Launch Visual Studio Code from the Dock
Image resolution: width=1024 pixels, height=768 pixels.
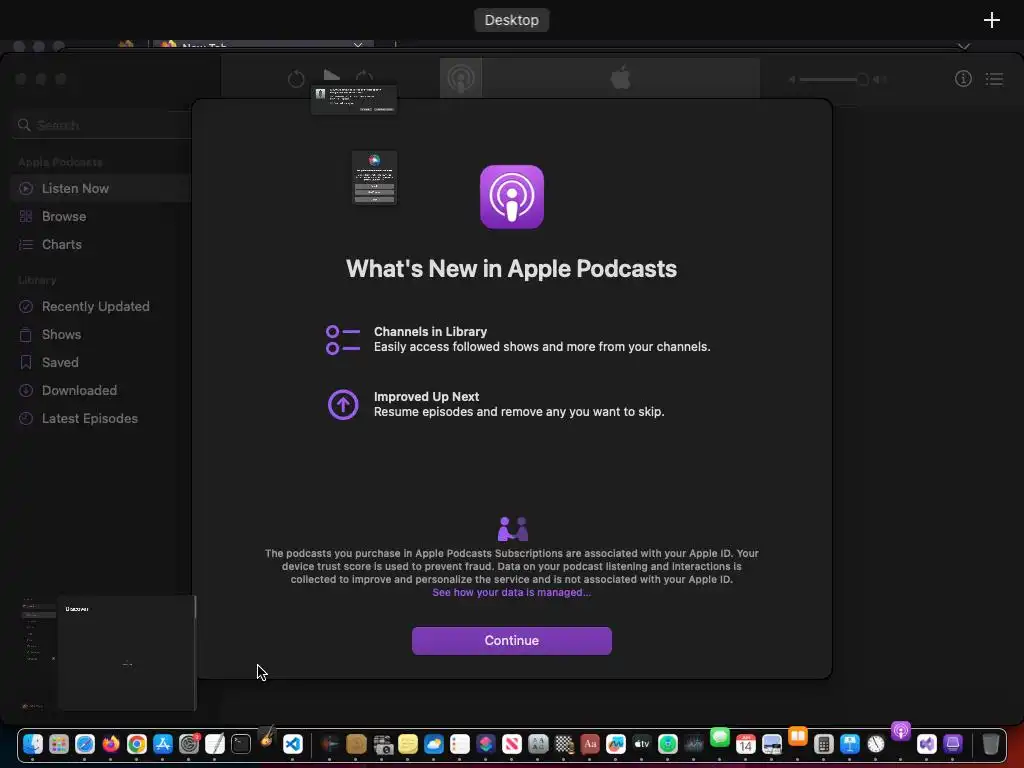293,744
